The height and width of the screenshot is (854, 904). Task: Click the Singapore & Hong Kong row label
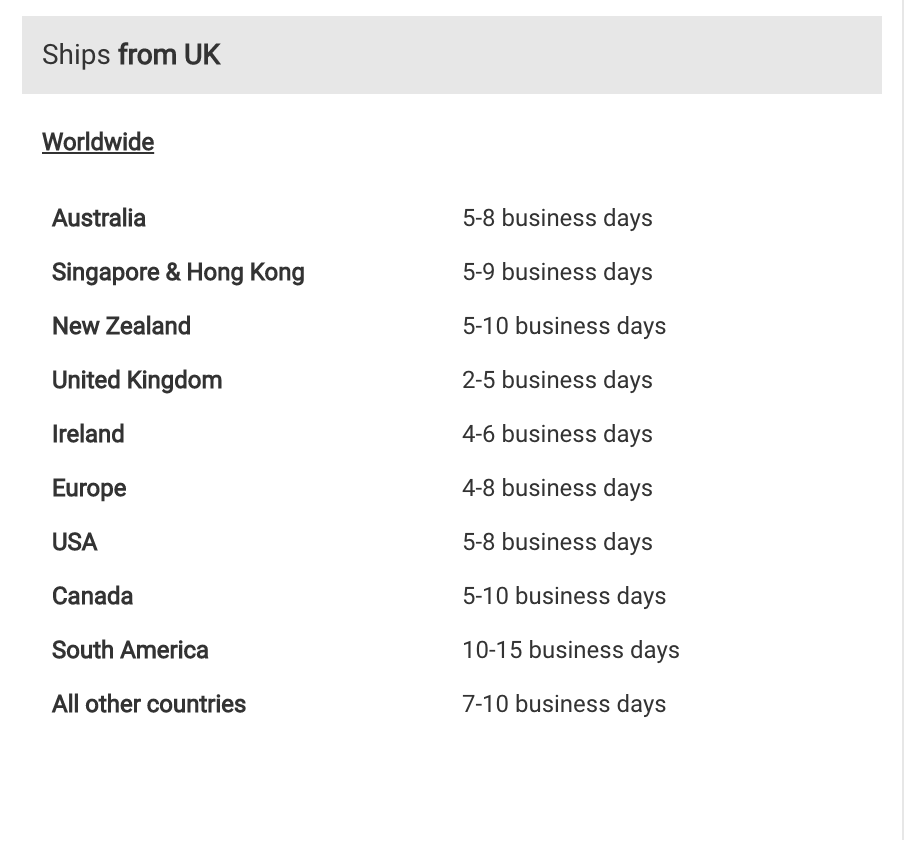[x=178, y=272]
